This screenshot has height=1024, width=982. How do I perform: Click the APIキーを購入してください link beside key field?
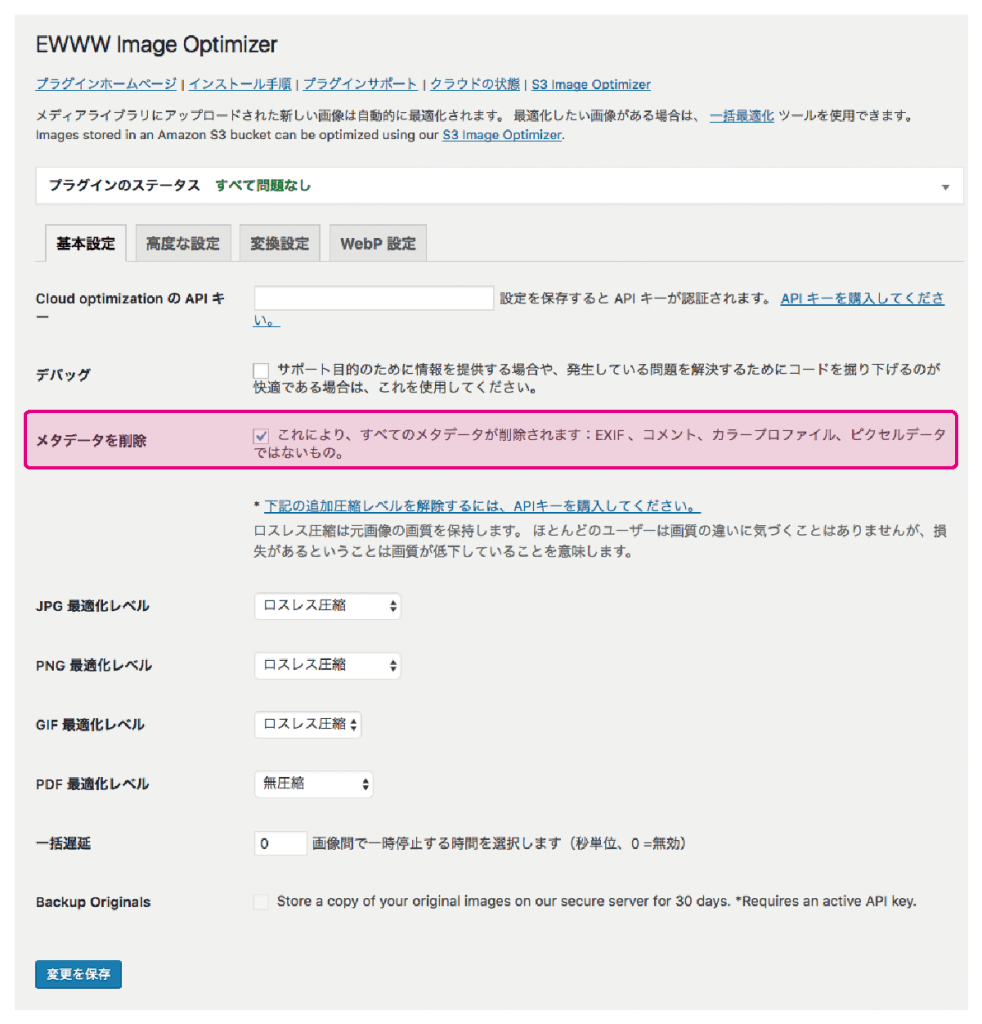862,298
